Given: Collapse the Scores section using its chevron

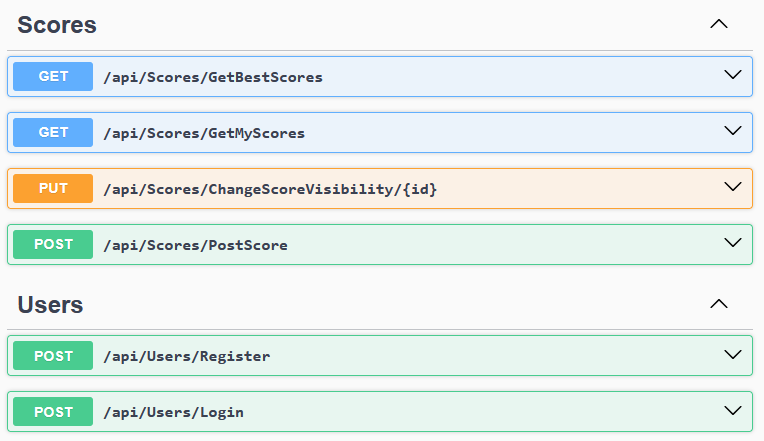Looking at the screenshot, I should pyautogui.click(x=718, y=25).
